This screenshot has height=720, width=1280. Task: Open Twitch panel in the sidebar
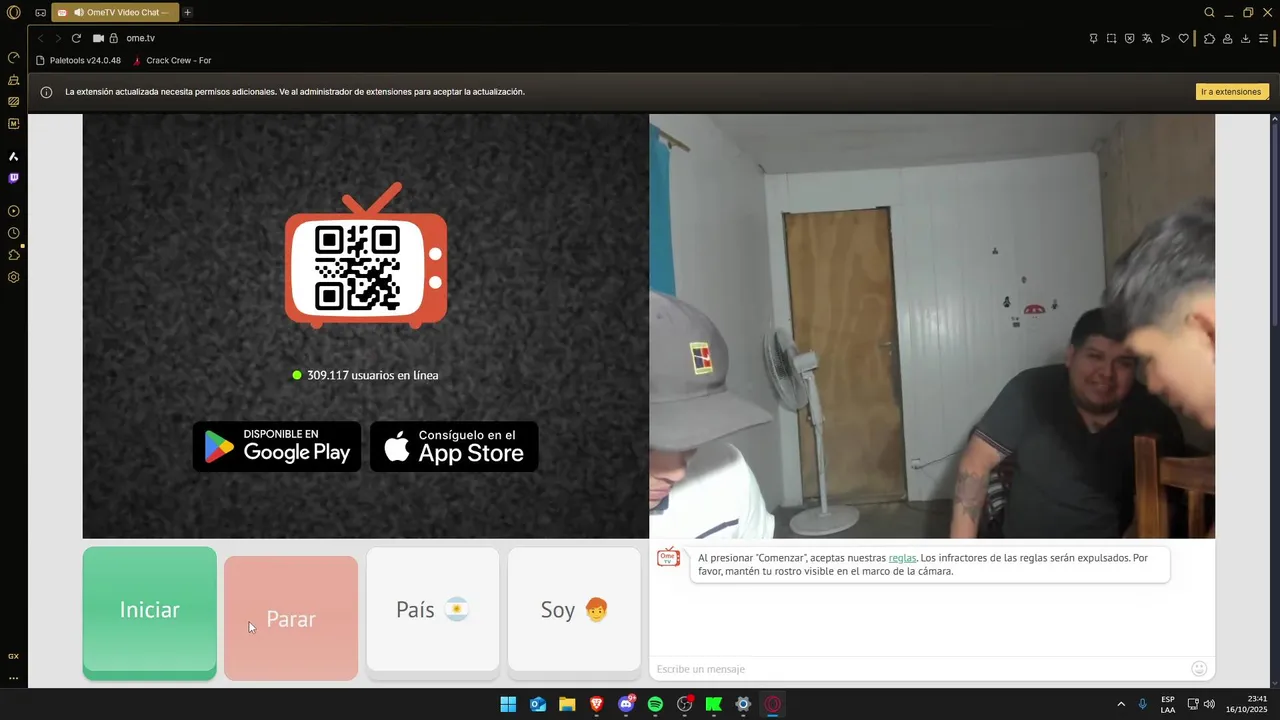(13, 178)
